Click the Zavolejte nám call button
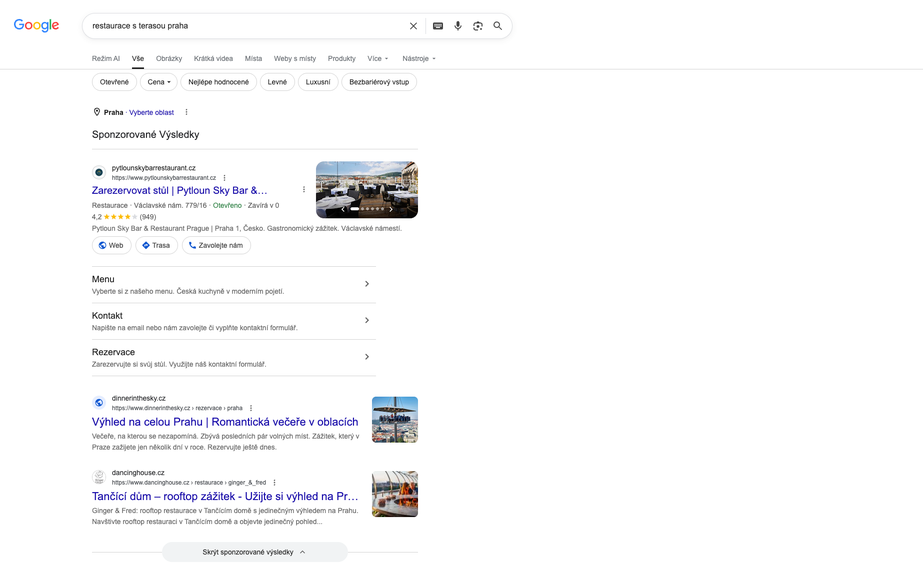Screen dimensions: 923x574 pos(216,245)
